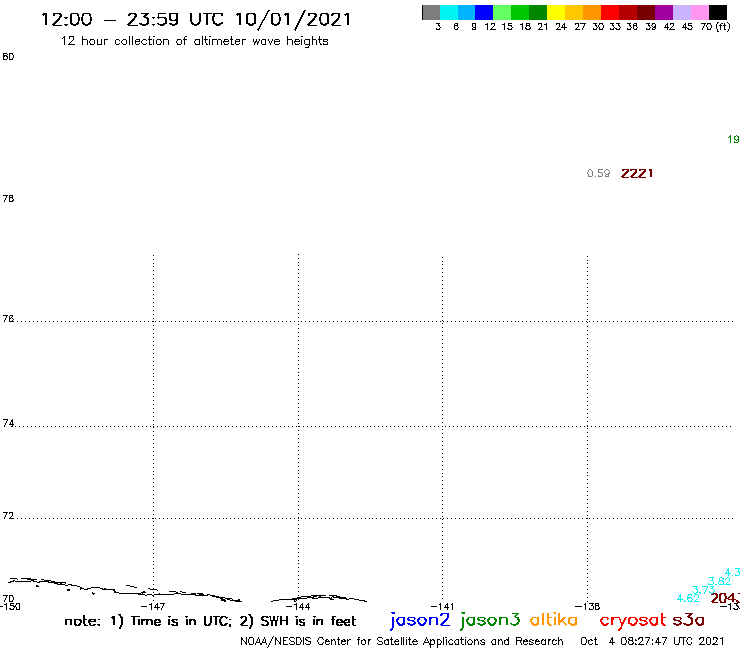Click the '76' latitude axis label

click(x=8, y=319)
